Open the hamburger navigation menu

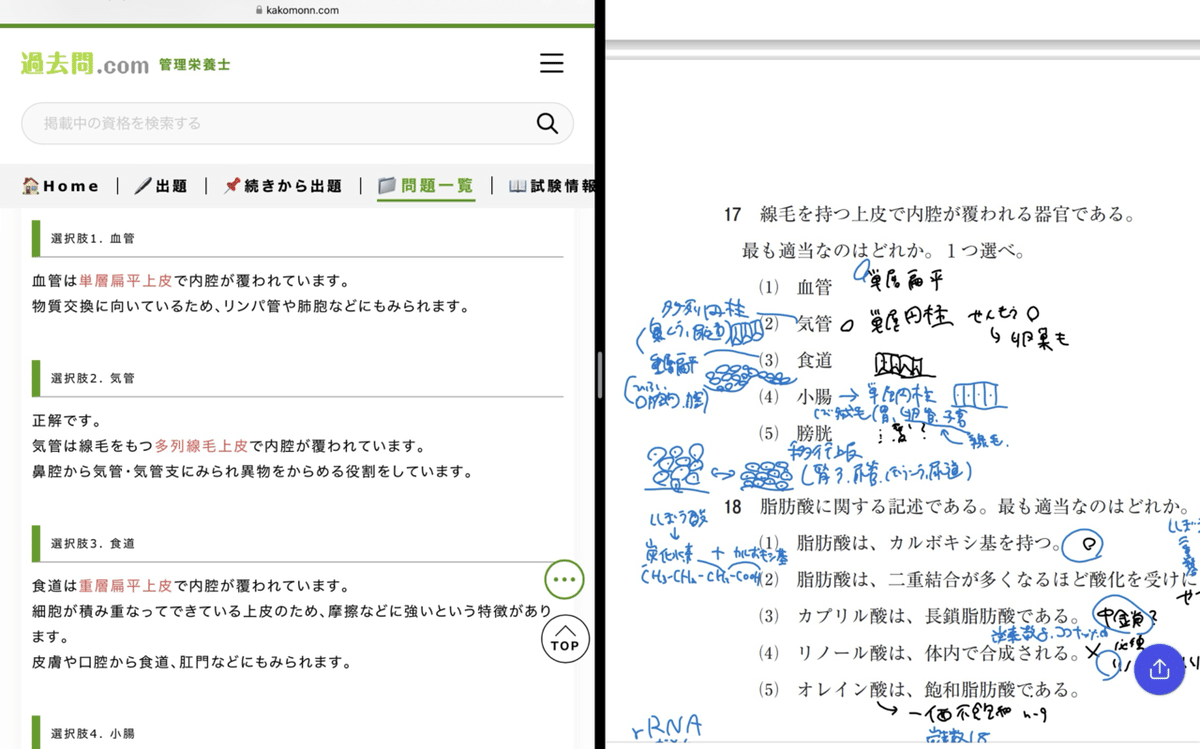tap(551, 63)
